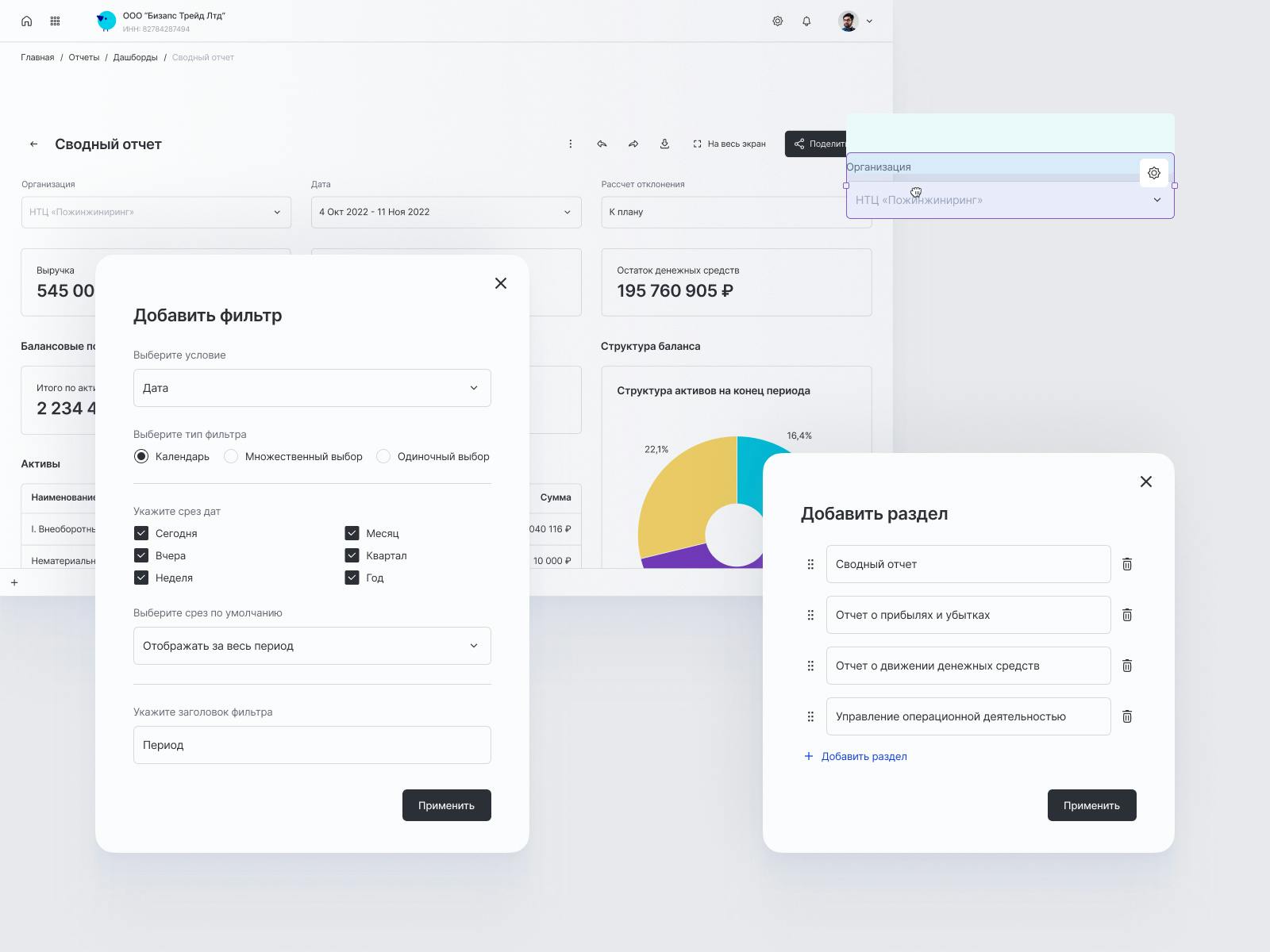Undo the last action
This screenshot has width=1270, height=952.
tap(602, 144)
